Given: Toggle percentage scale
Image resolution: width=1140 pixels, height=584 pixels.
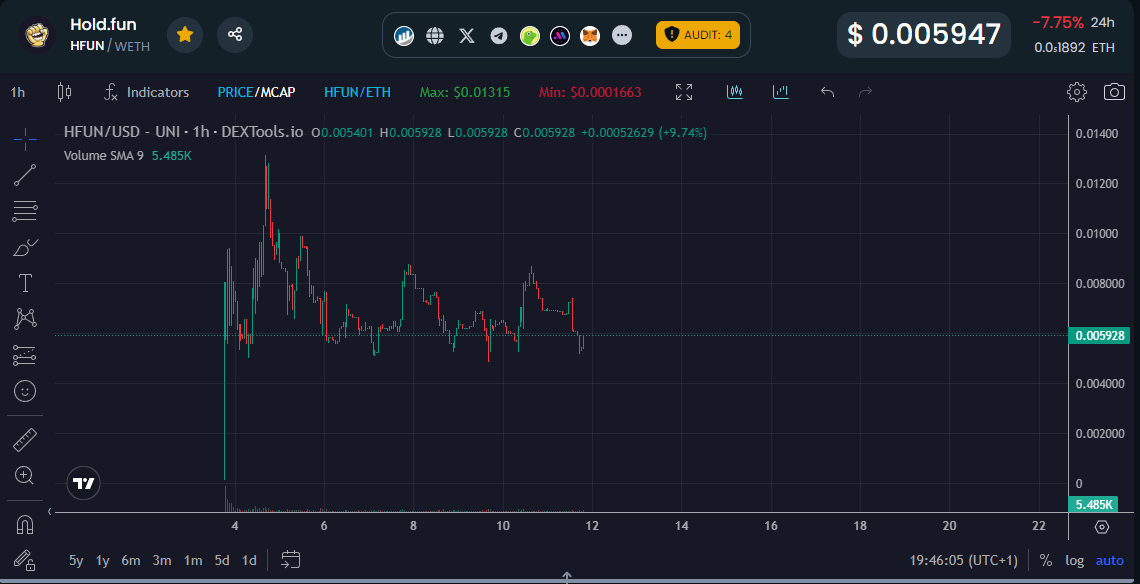Looking at the screenshot, I should (x=1045, y=560).
